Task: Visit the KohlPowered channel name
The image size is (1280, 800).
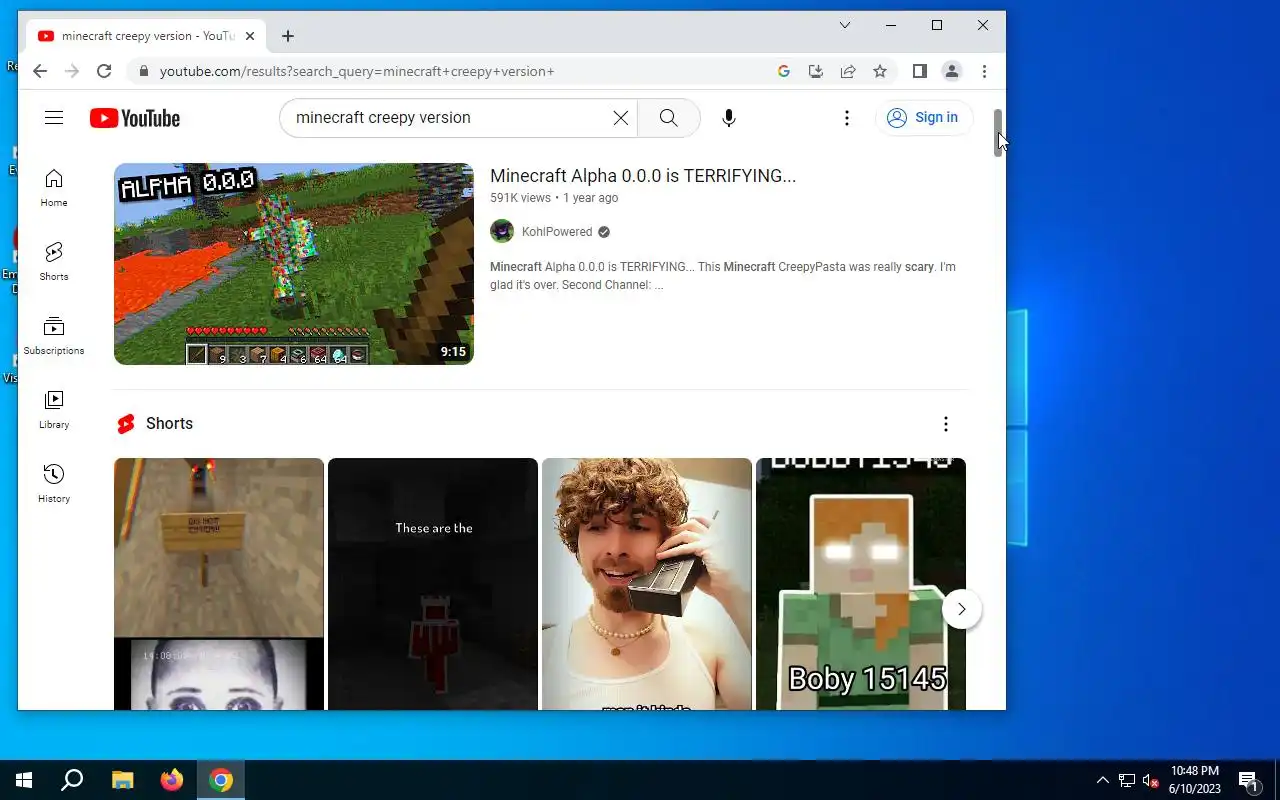Action: click(x=557, y=232)
